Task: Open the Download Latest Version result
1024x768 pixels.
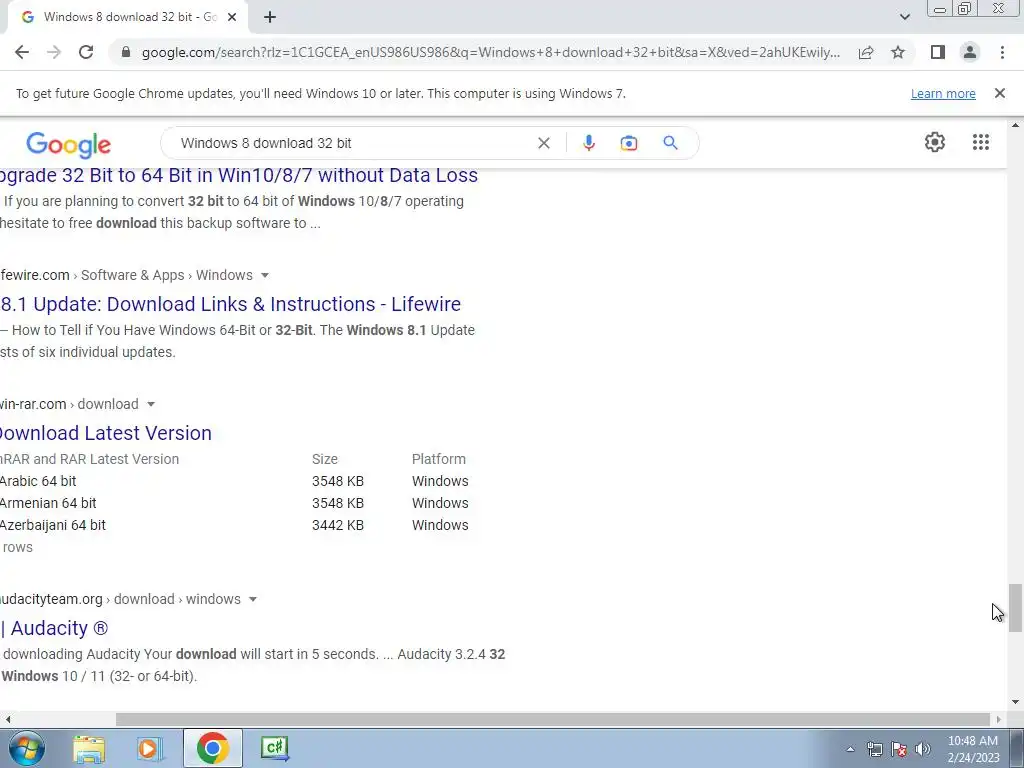Action: click(x=106, y=433)
